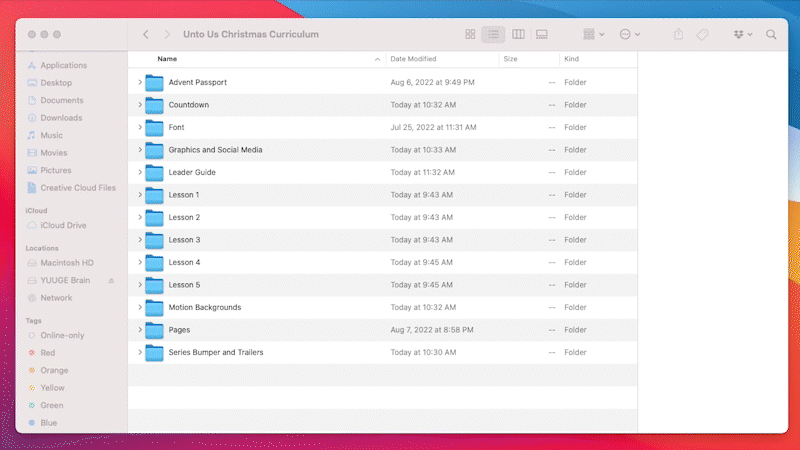Expand the Countdown folder
800x450 pixels.
(x=140, y=105)
